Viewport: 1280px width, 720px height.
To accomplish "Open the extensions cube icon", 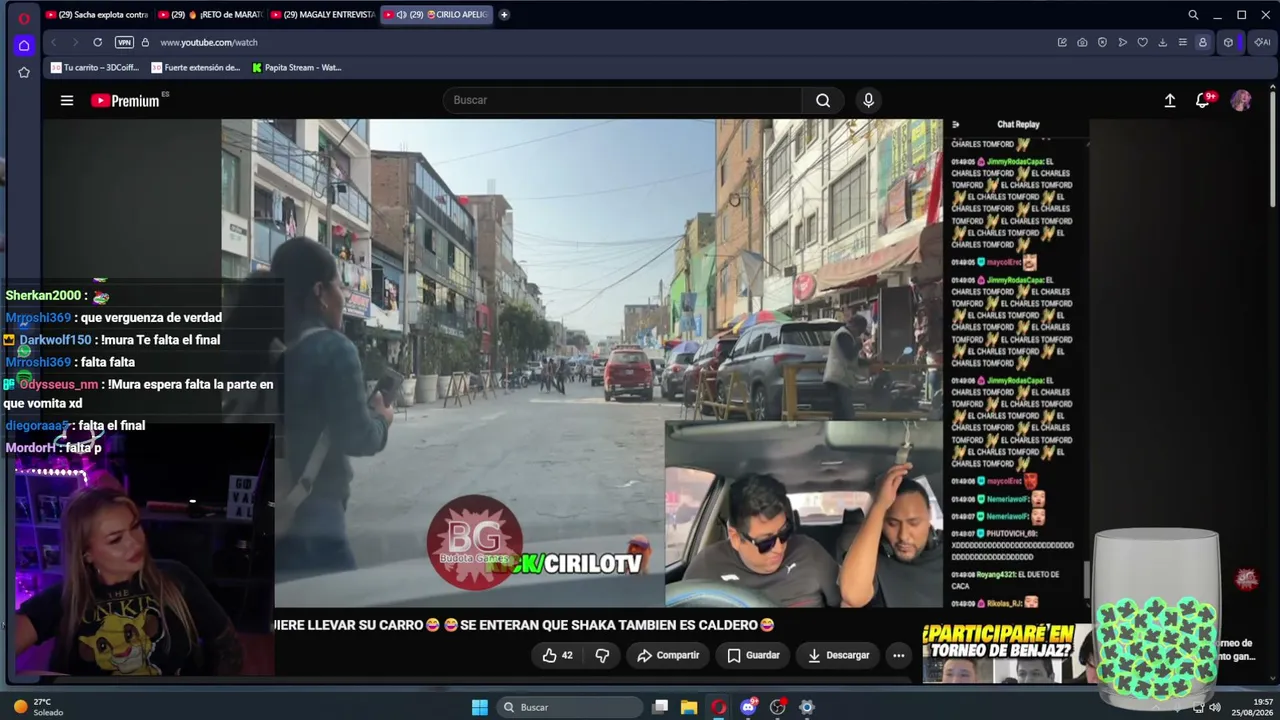I will click(1229, 42).
